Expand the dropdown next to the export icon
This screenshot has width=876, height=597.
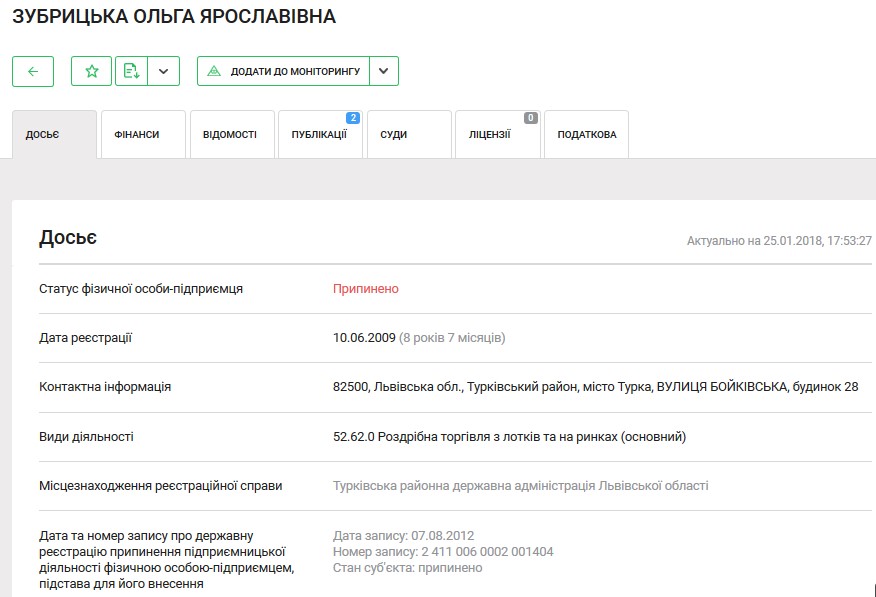(164, 71)
